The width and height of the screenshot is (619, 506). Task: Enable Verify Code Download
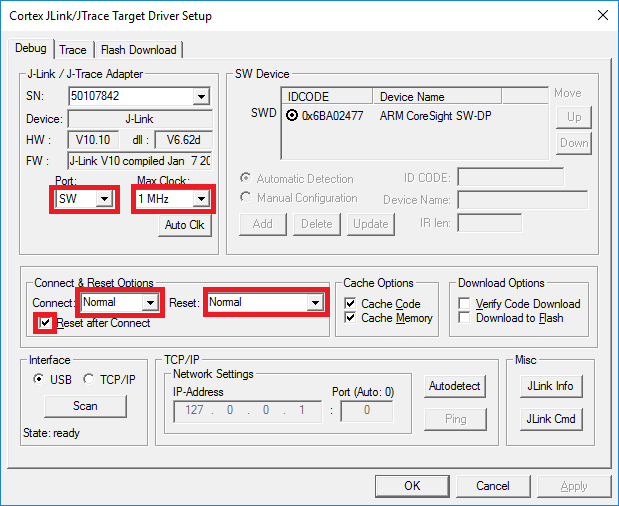464,304
